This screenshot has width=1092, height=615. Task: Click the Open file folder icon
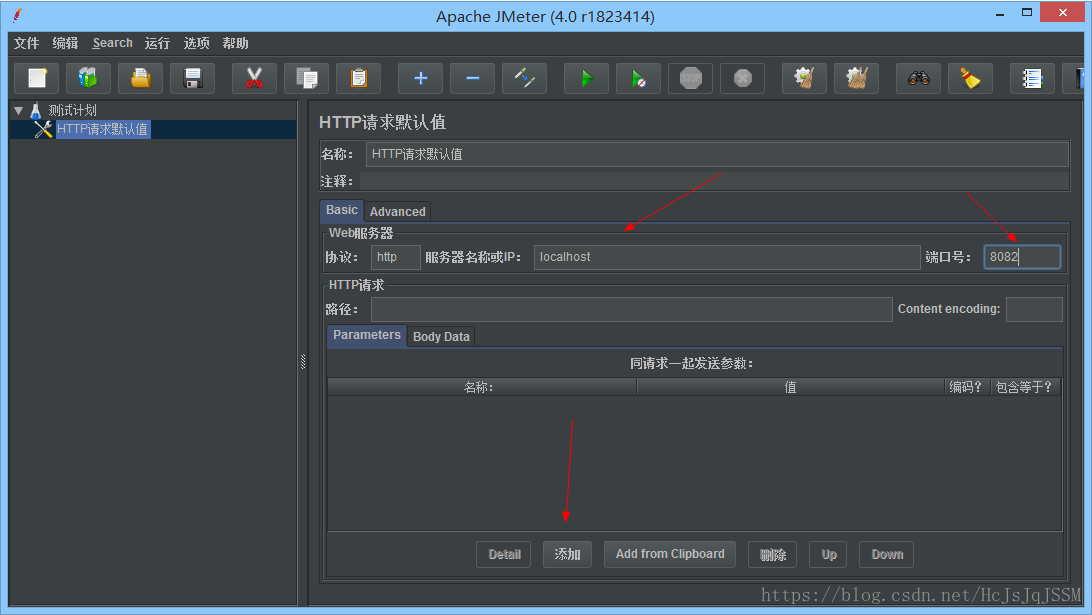coord(141,78)
